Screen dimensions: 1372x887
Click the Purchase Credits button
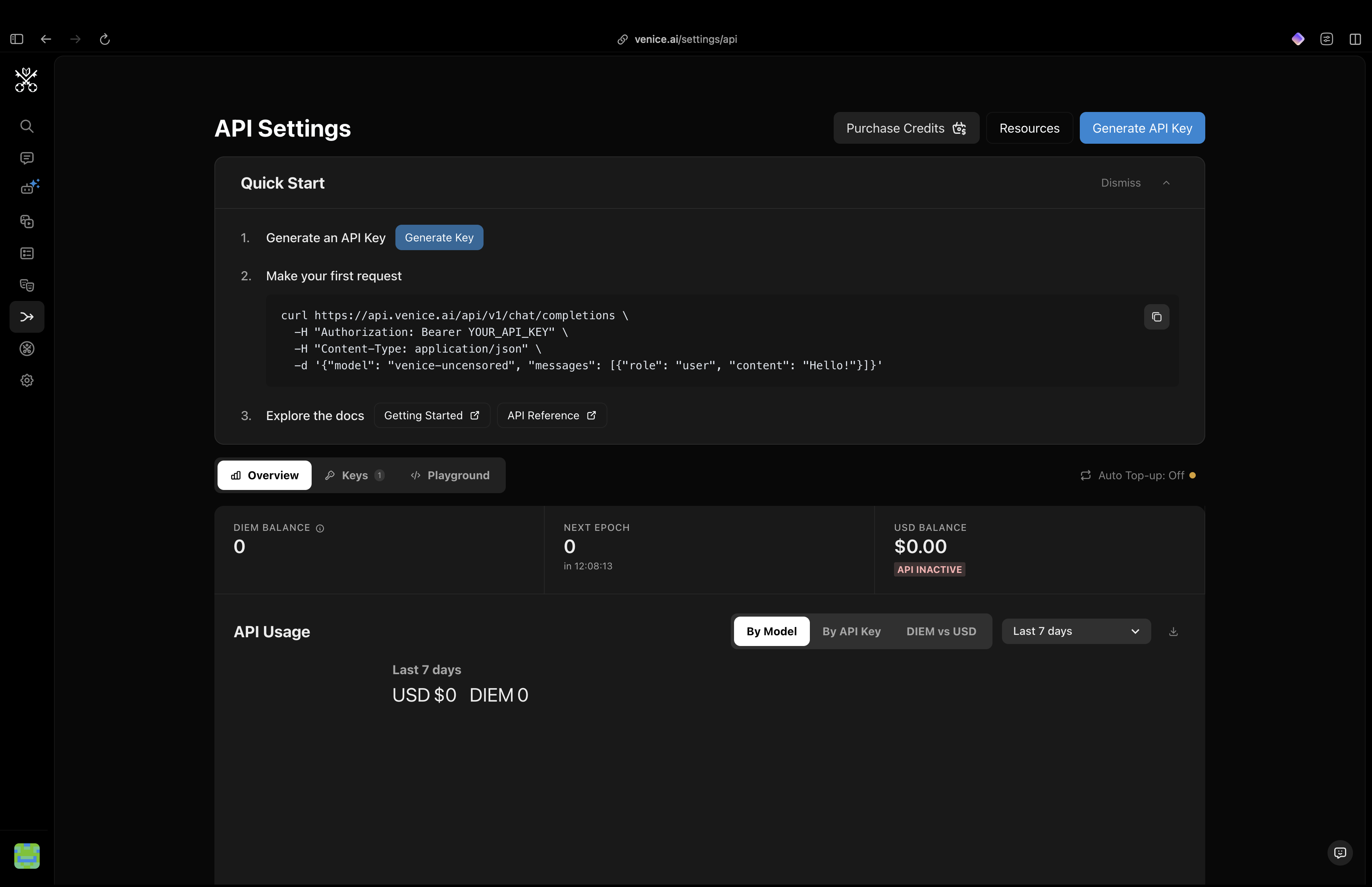[x=906, y=128]
